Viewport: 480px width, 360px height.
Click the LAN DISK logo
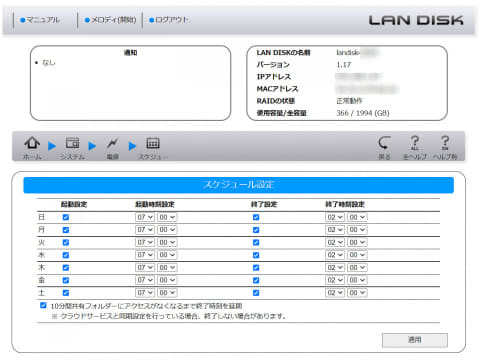416,20
